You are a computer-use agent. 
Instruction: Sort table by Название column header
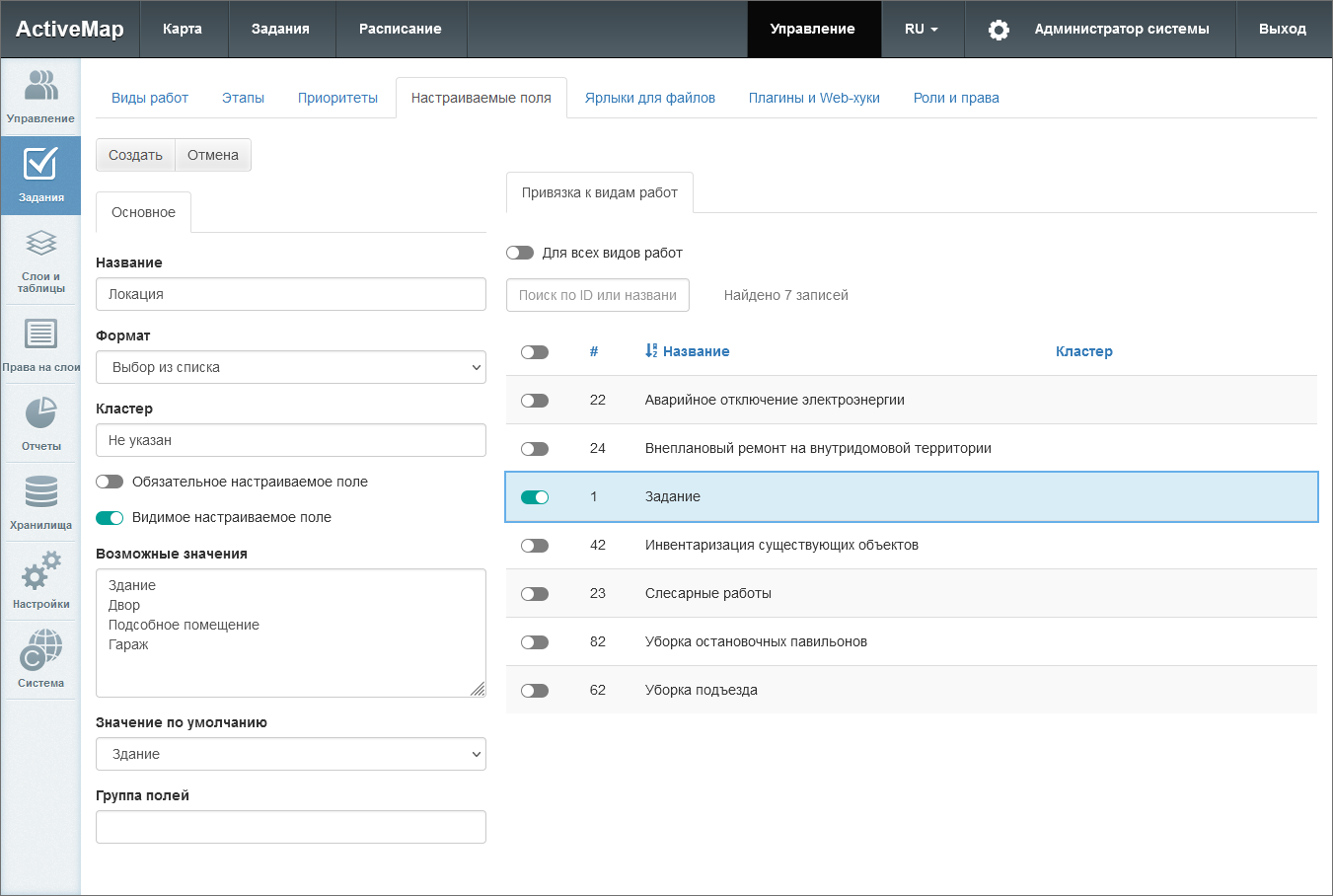pyautogui.click(x=695, y=351)
